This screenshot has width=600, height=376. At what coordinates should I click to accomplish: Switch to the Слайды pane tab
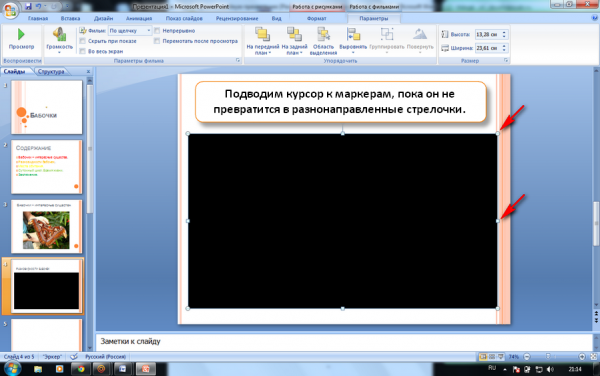click(15, 72)
